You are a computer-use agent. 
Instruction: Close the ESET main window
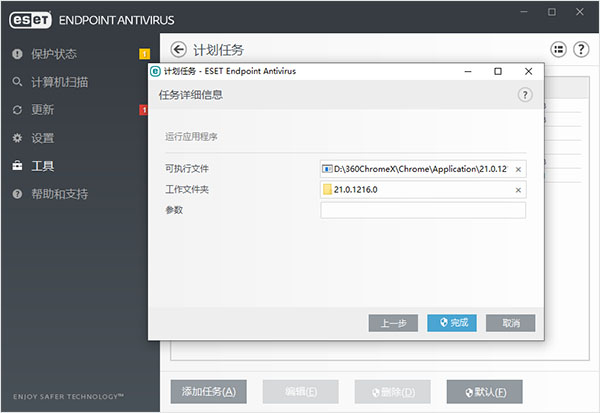580,12
